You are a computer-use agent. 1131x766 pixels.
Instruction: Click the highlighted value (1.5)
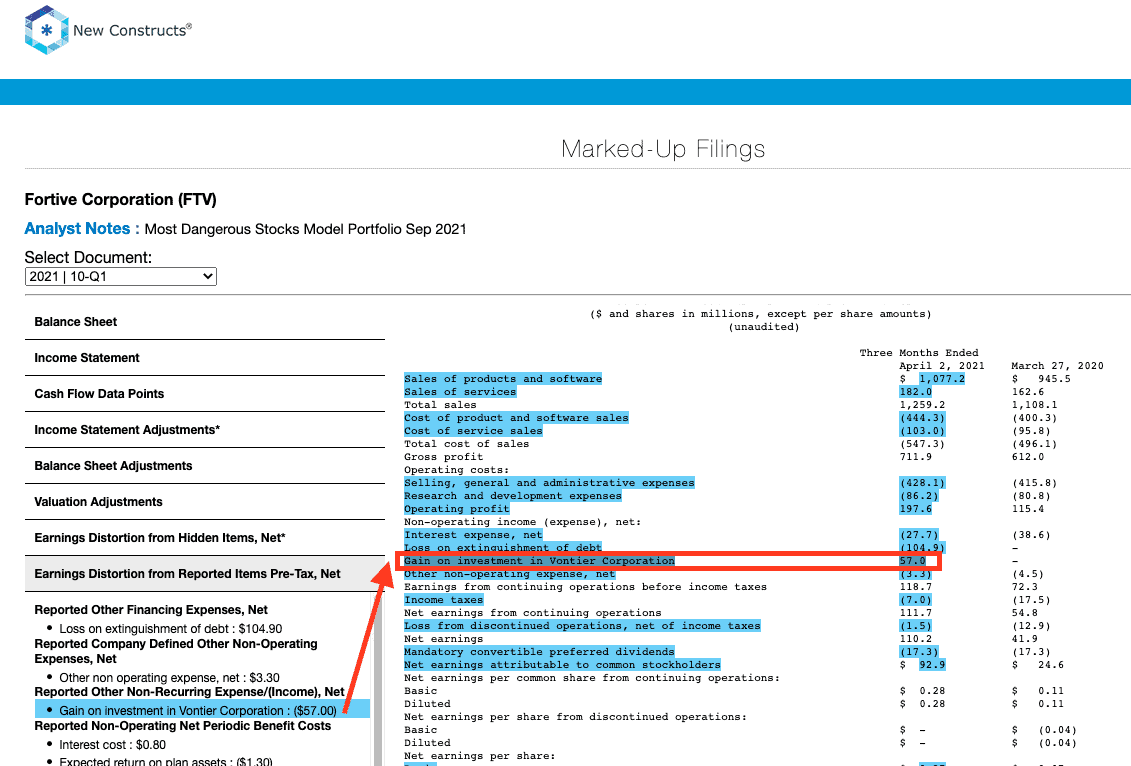(915, 625)
